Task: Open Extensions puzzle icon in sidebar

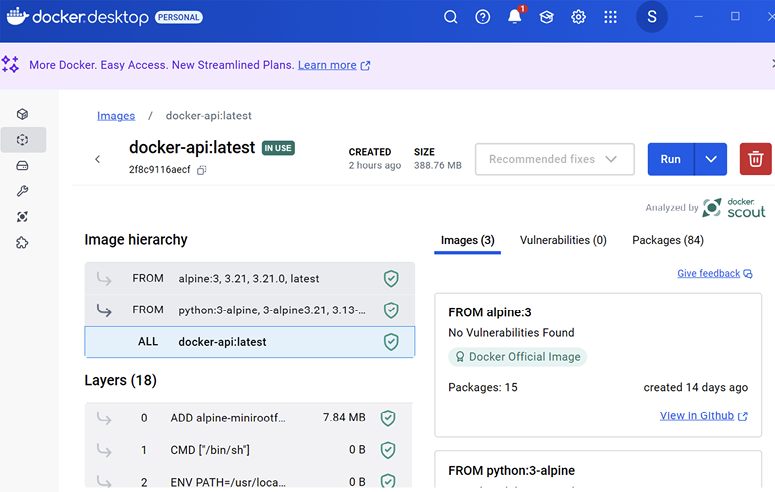Action: click(x=22, y=242)
